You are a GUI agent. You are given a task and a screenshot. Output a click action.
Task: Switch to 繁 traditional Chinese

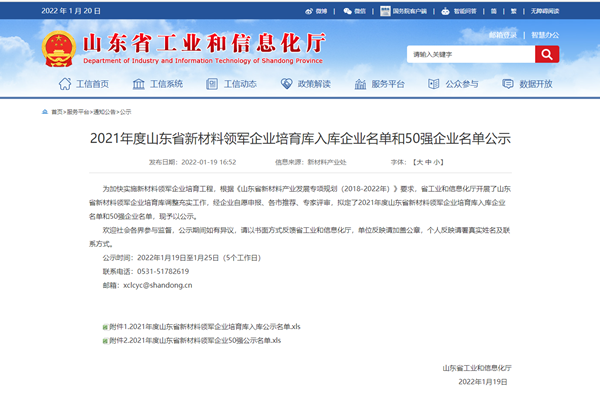pyautogui.click(x=512, y=10)
